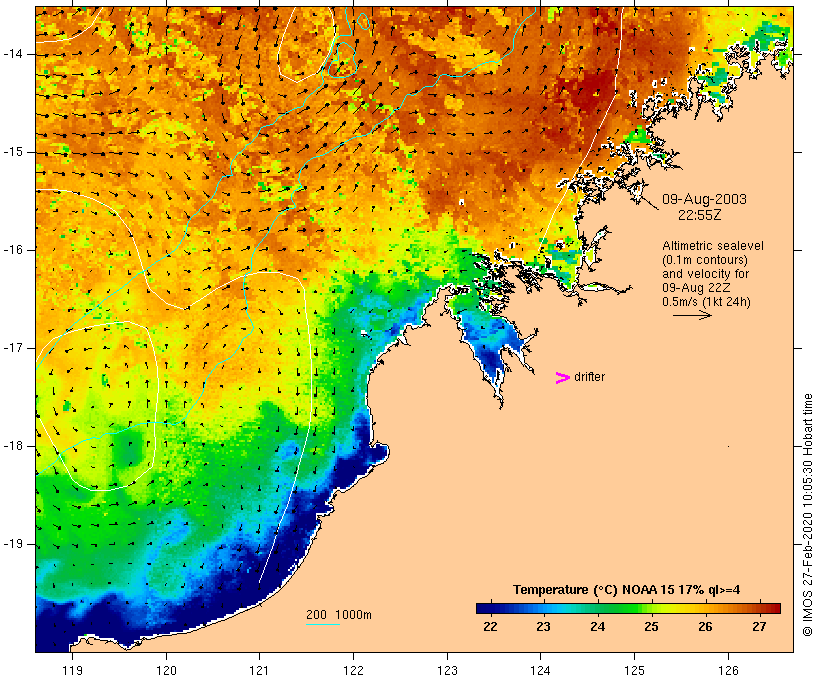Click the 09-Aug-2003 date label
Screen dimensions: 820x680
(704, 199)
